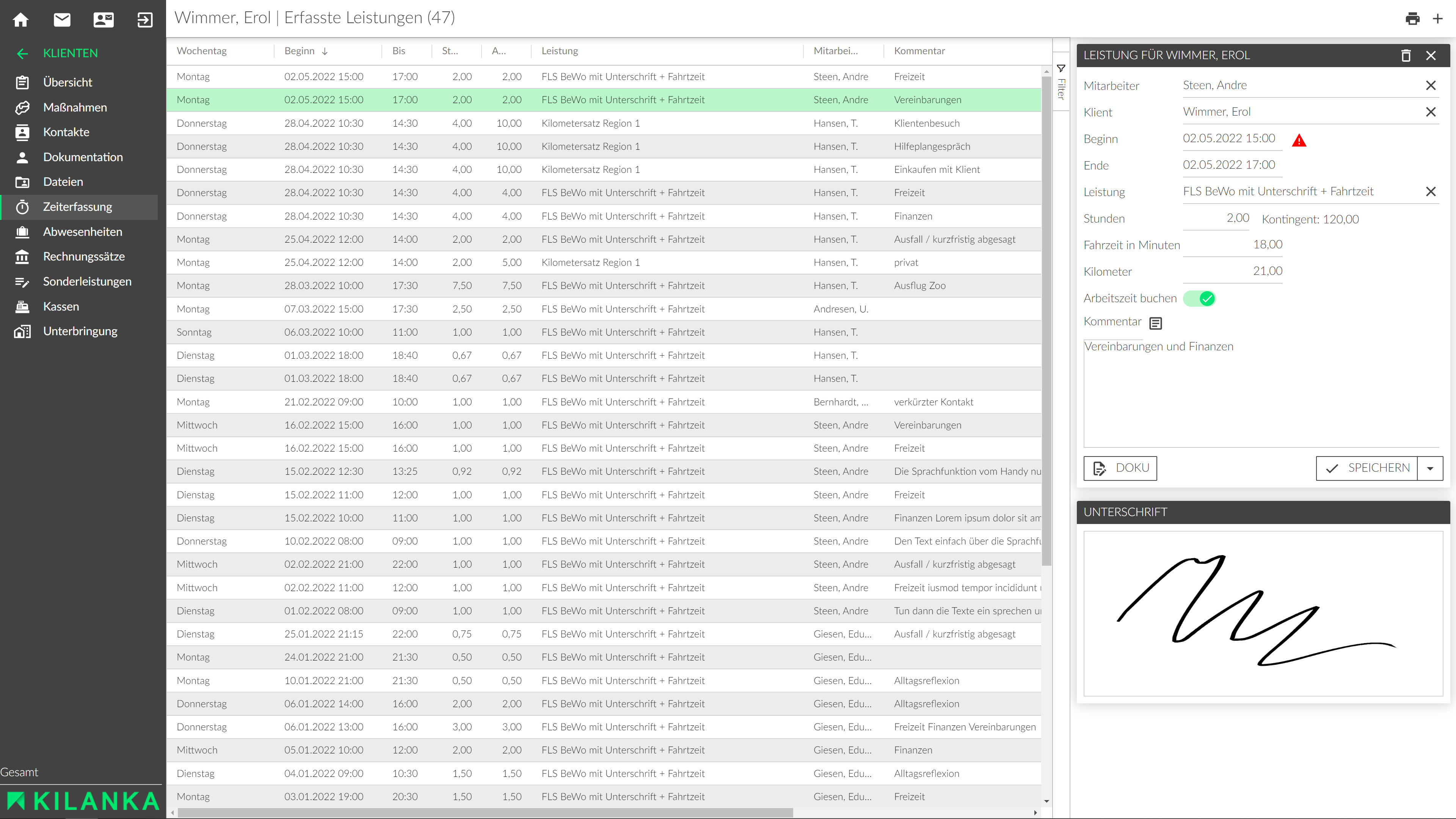Click the DOKU button

(x=1120, y=468)
